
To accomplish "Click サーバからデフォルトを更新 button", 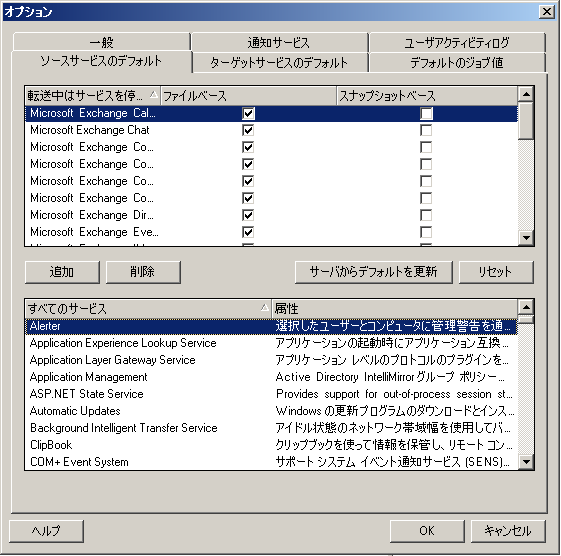I will point(373,272).
